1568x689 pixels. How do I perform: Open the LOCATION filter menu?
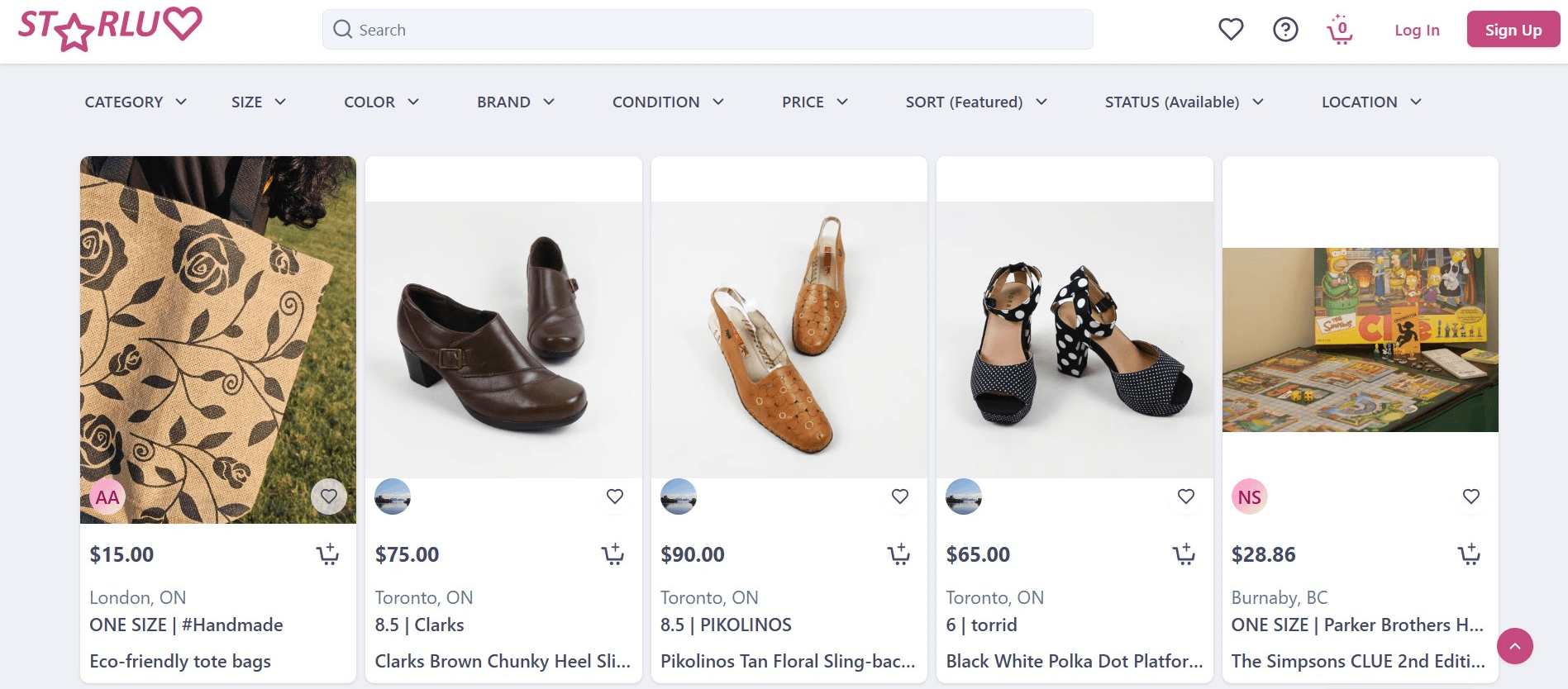[x=1371, y=102]
